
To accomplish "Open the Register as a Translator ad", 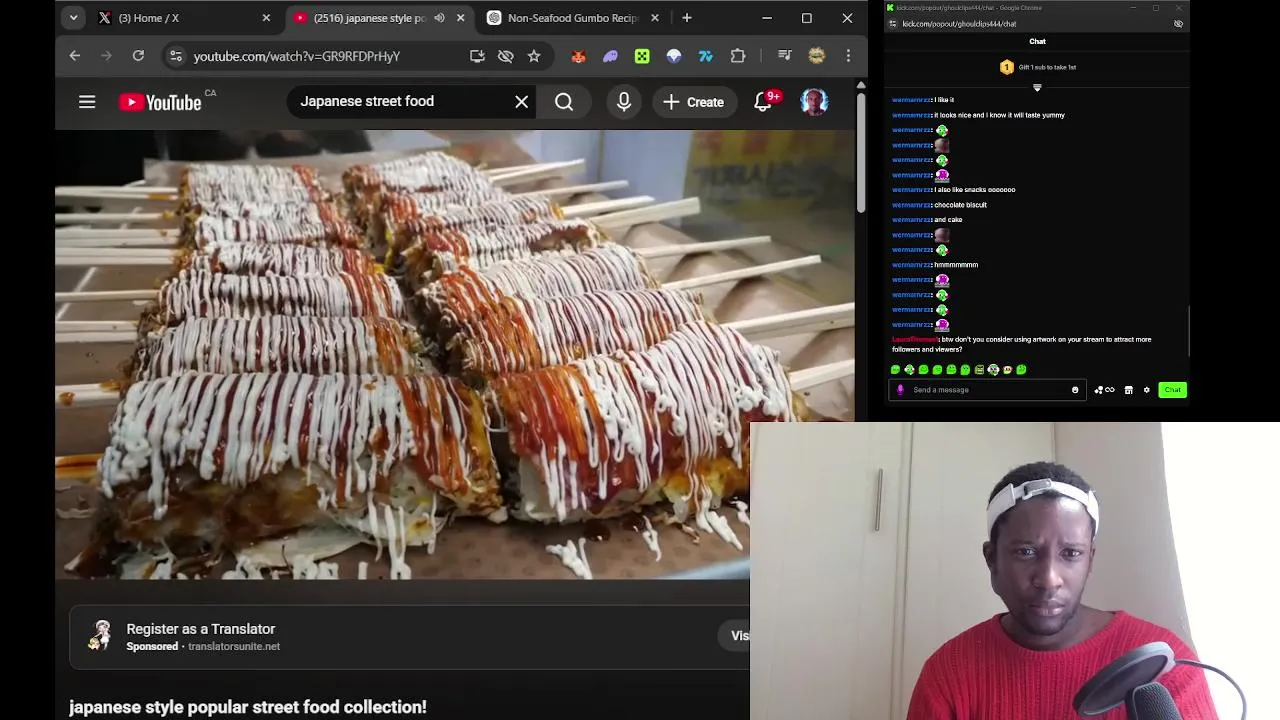I will click(x=201, y=629).
